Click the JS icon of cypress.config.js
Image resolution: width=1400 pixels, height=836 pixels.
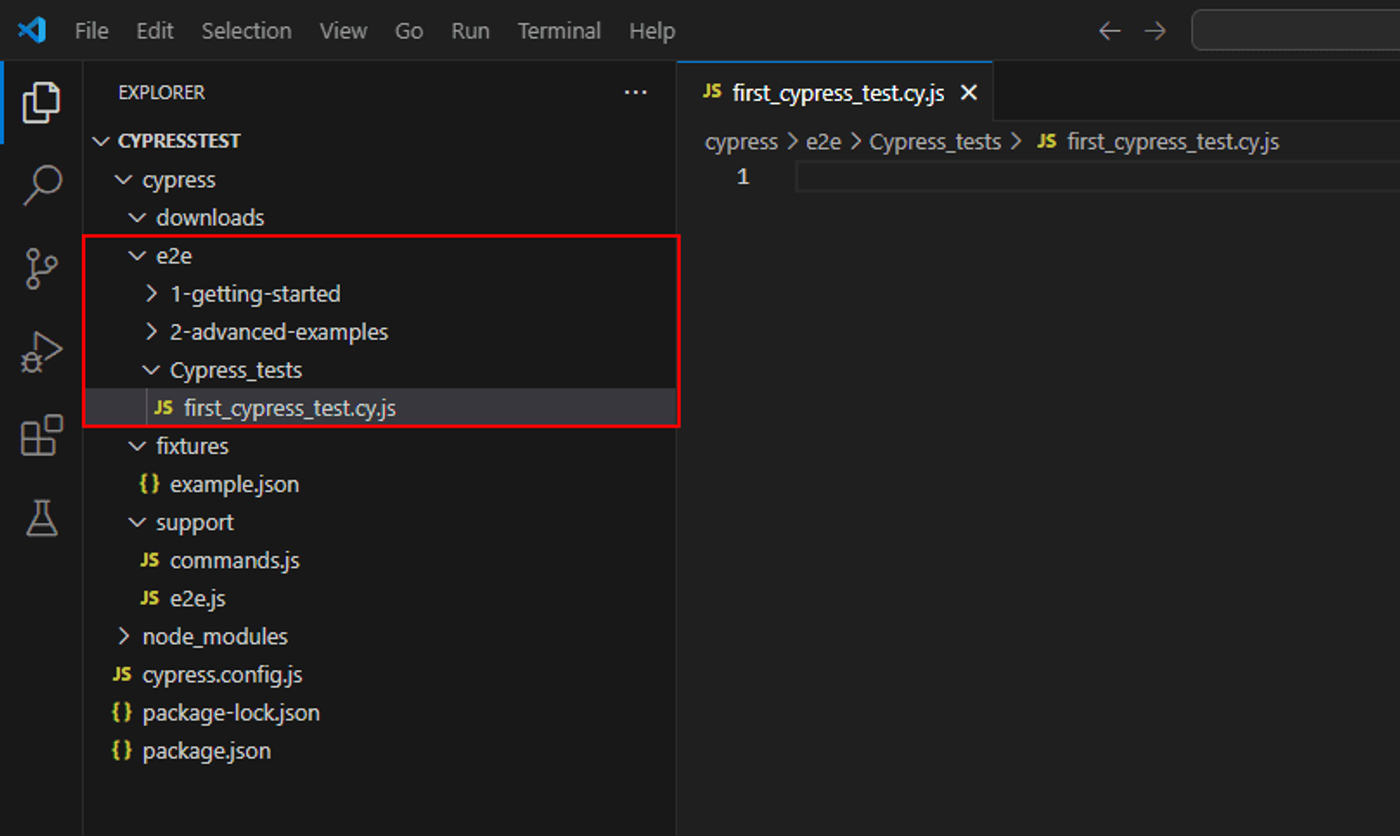[122, 675]
